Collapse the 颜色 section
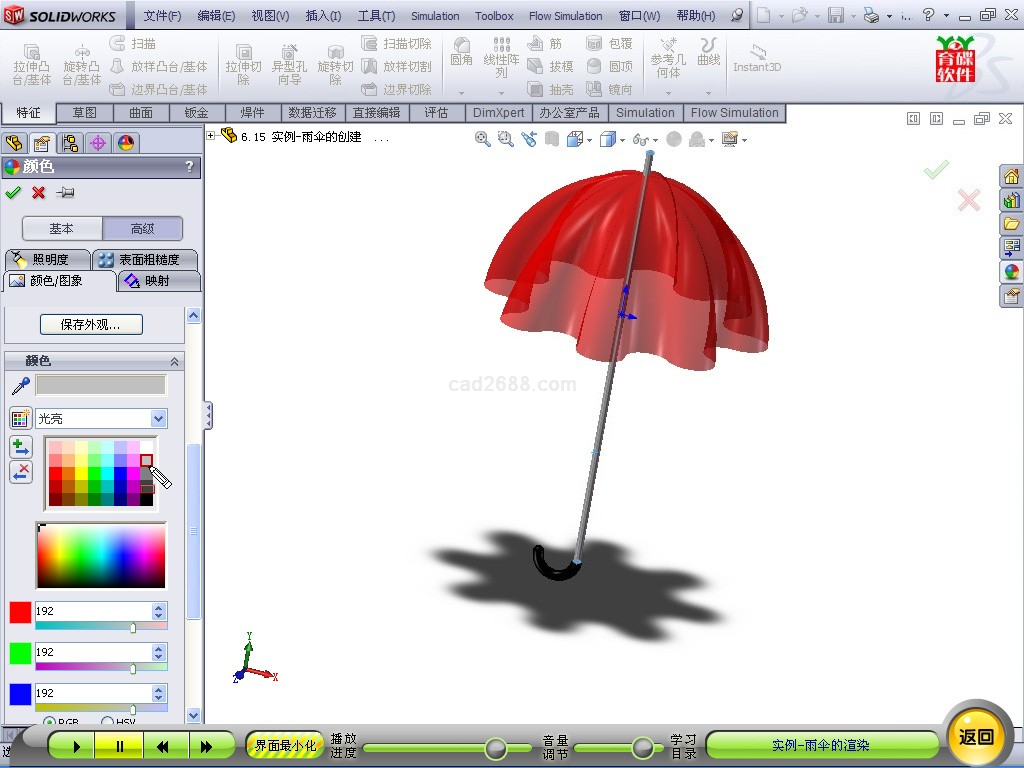This screenshot has width=1024, height=768. (x=174, y=361)
